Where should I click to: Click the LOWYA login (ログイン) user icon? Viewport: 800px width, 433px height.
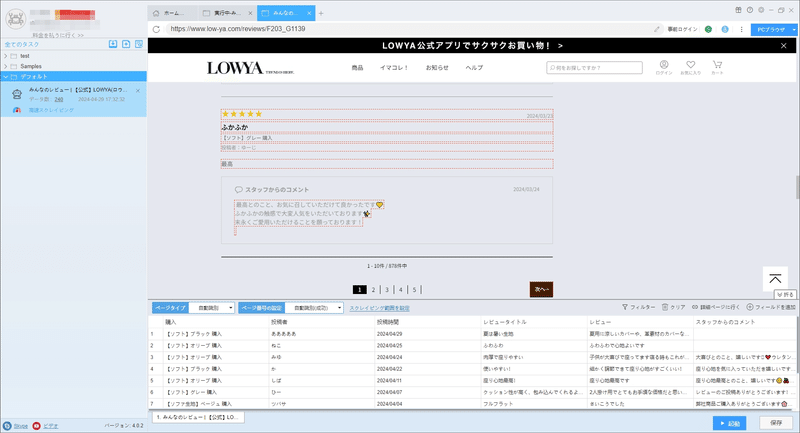coord(664,67)
